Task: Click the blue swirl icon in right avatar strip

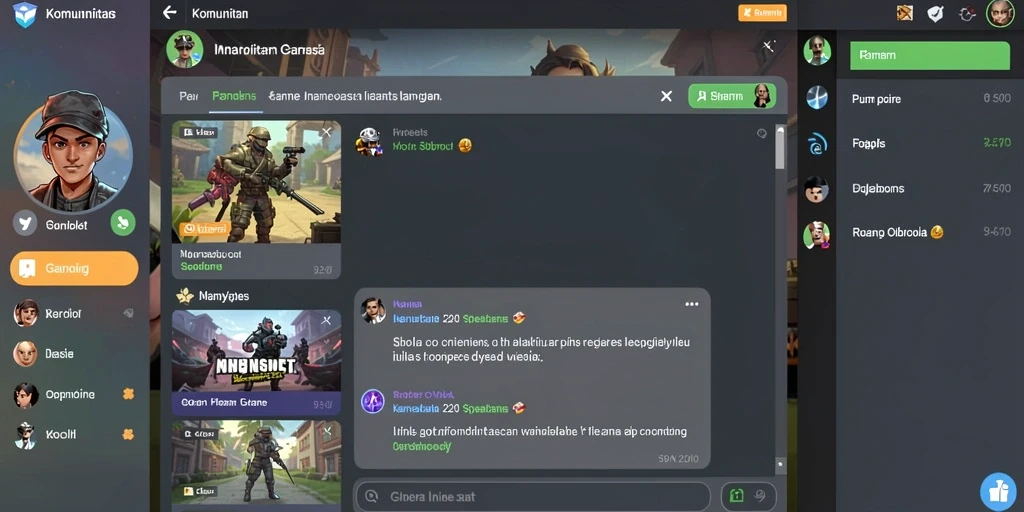Action: [817, 144]
